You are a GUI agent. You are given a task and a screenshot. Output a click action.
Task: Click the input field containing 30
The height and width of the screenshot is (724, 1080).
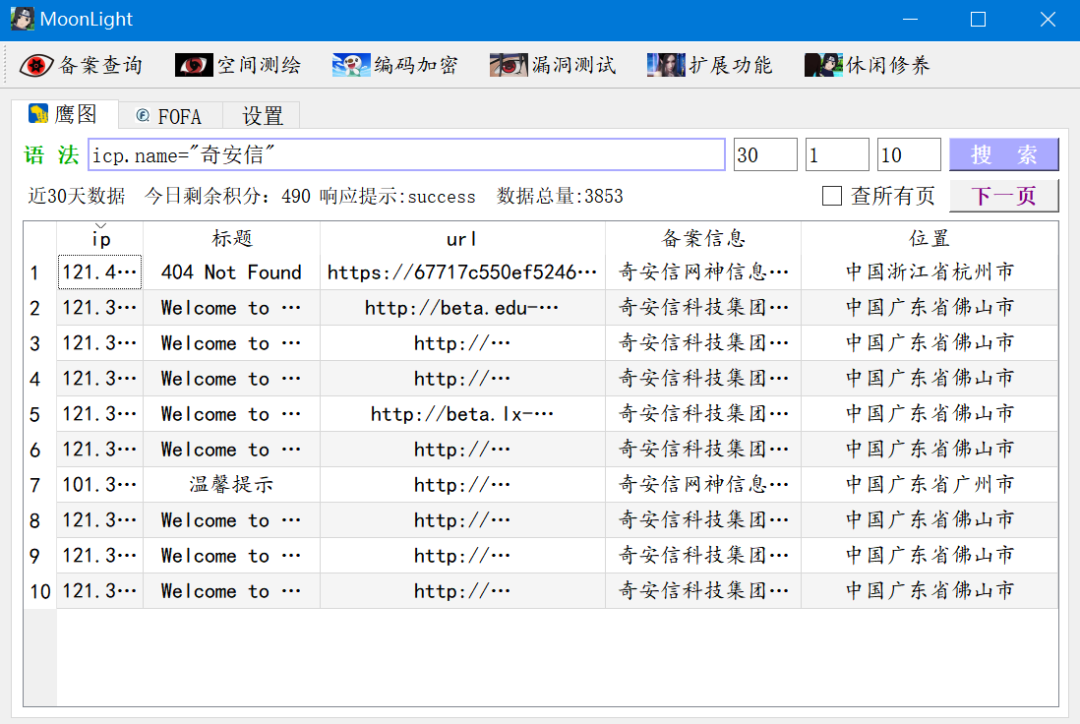click(x=765, y=154)
